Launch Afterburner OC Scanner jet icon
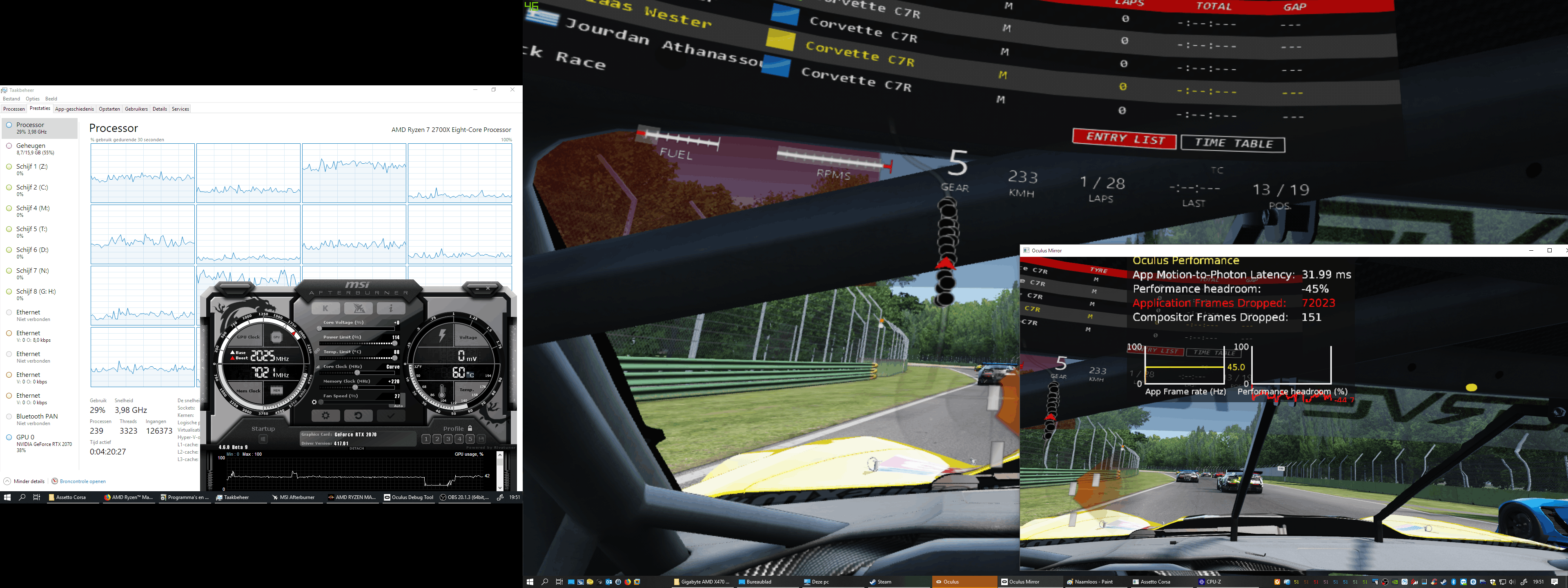The image size is (1568, 588). (359, 309)
